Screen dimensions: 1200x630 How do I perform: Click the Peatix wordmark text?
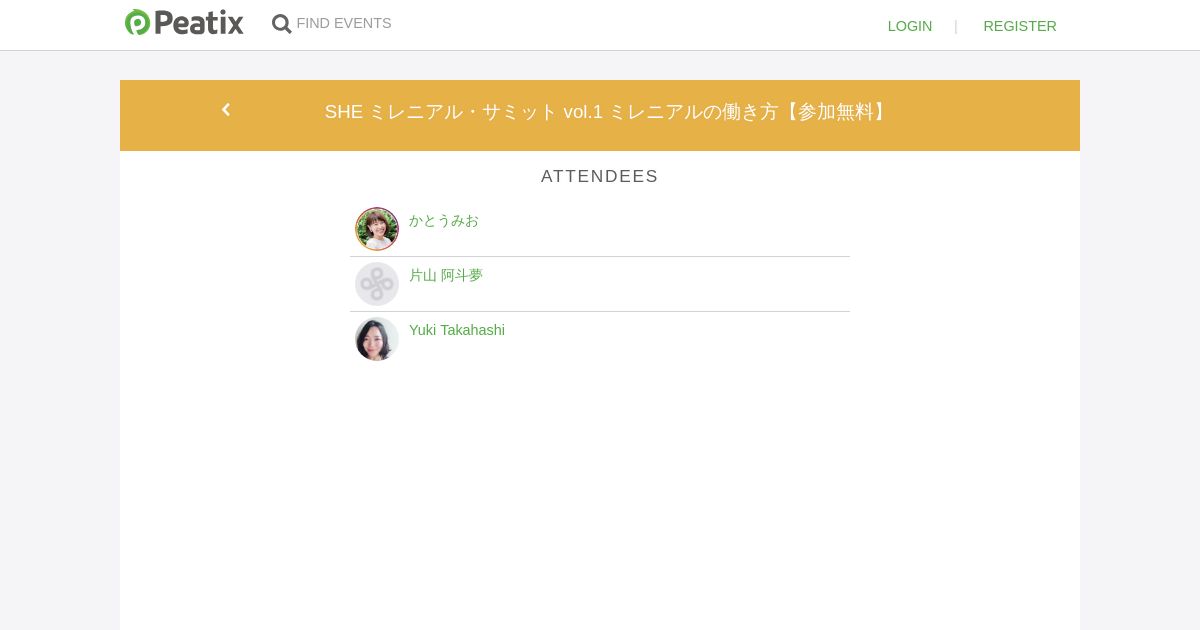(199, 23)
